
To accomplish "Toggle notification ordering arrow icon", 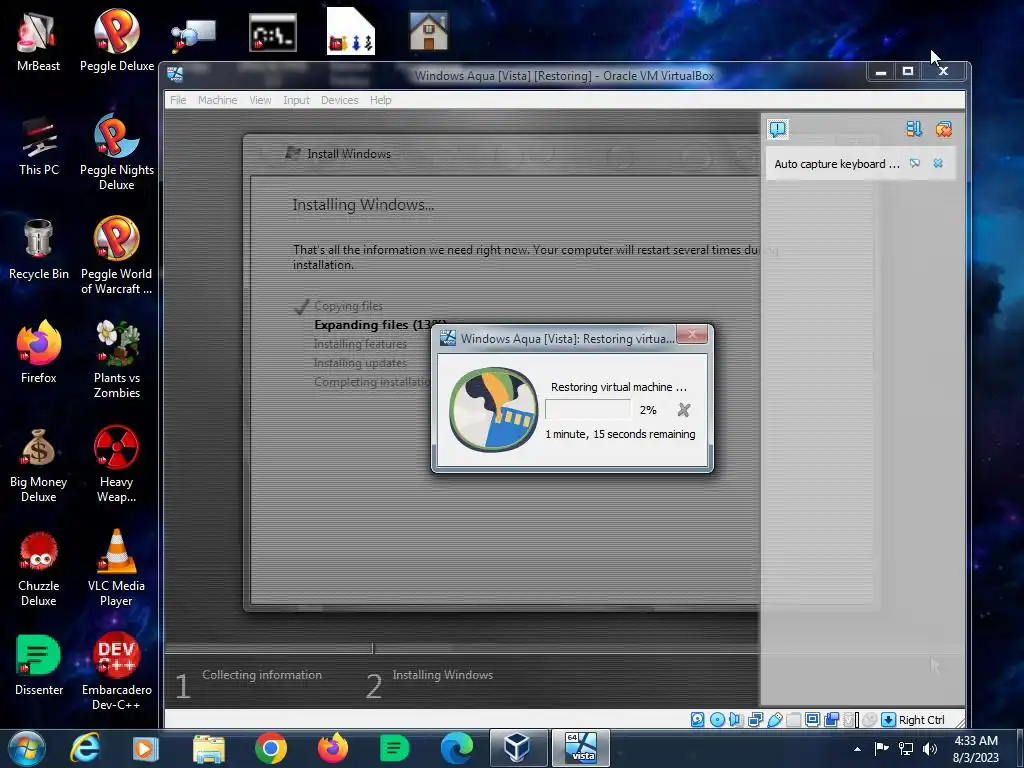I will [914, 129].
